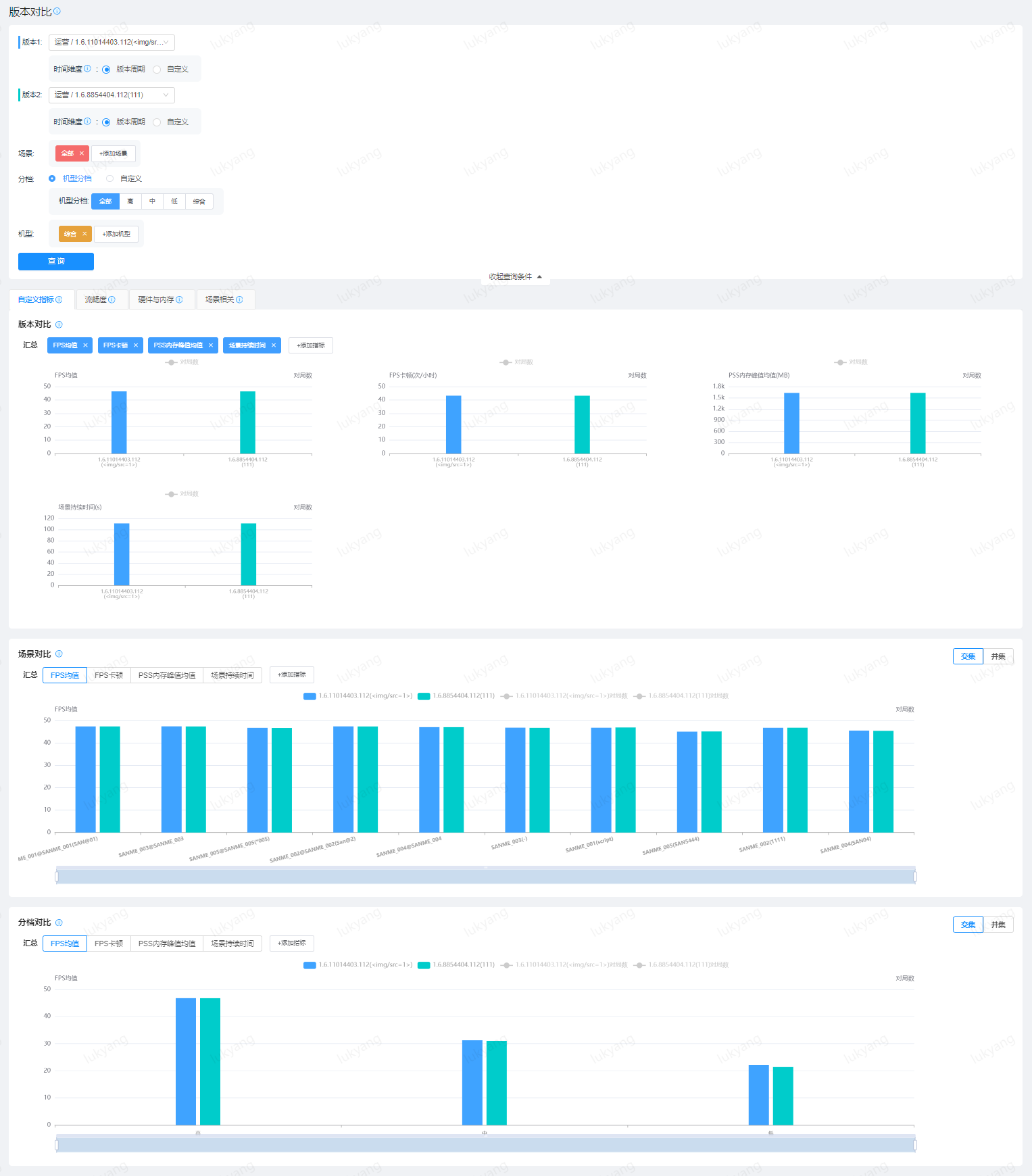The width and height of the screenshot is (1032, 1176).
Task: Open the 版本1 version dropdown
Action: pyautogui.click(x=112, y=43)
